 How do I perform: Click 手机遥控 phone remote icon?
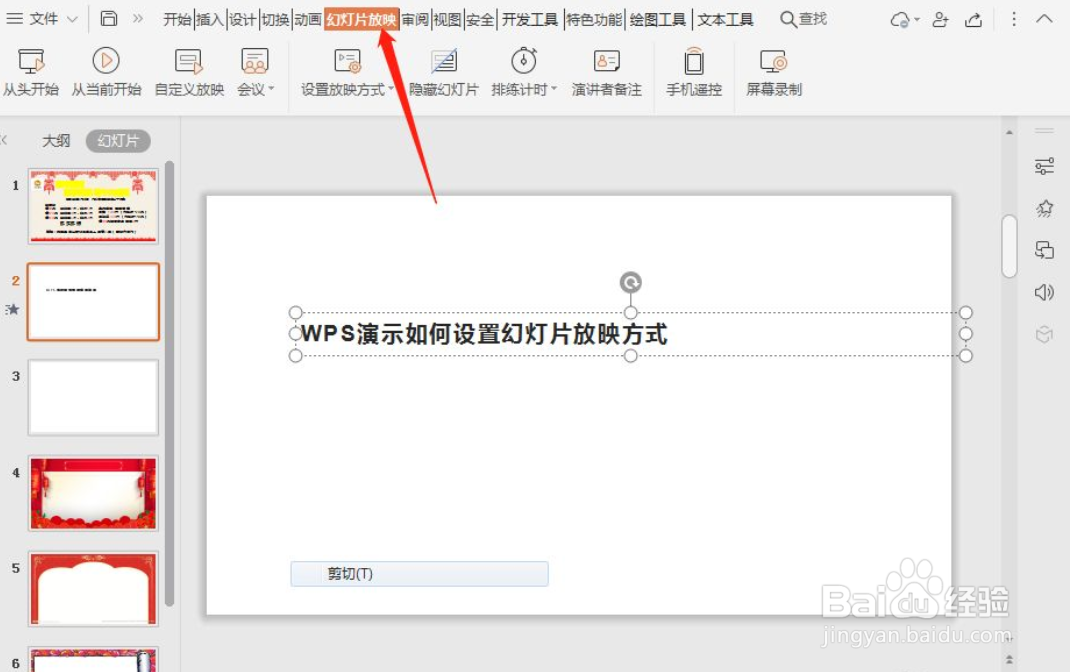pyautogui.click(x=693, y=61)
